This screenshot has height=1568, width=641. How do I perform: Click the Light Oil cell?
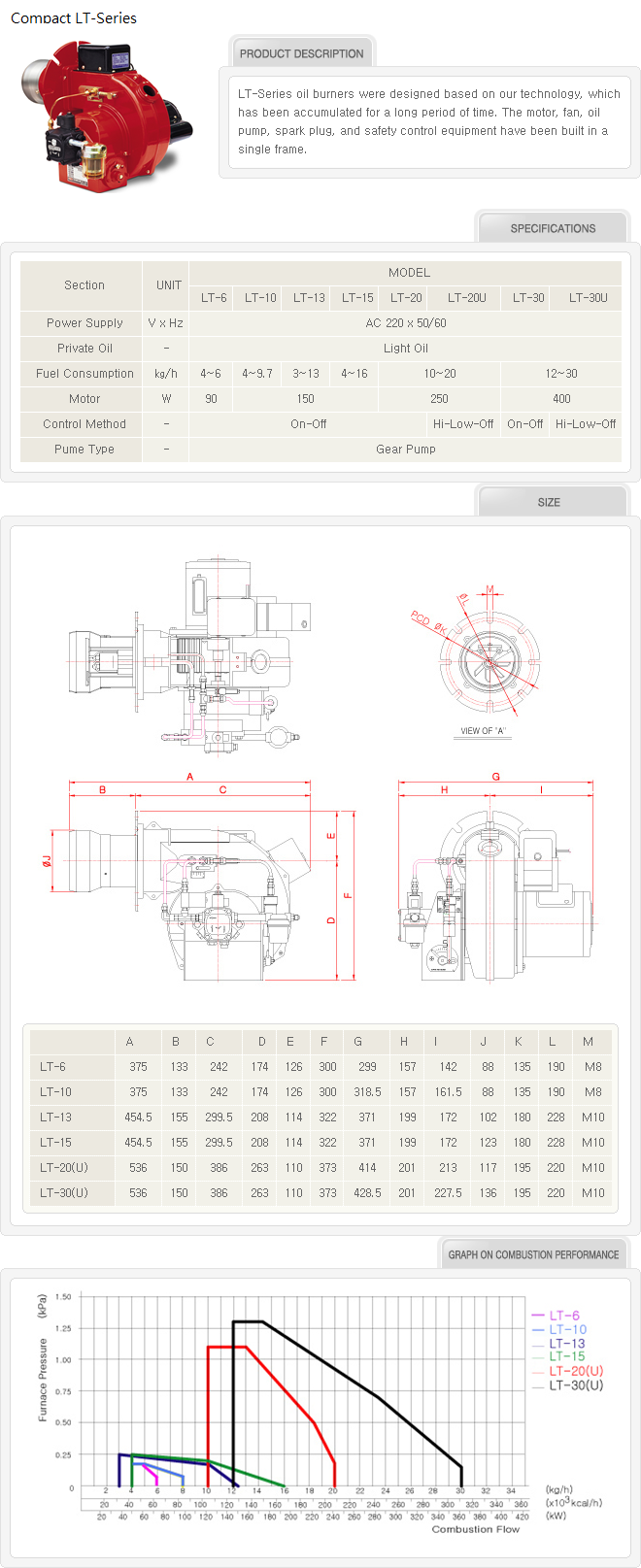coord(406,349)
